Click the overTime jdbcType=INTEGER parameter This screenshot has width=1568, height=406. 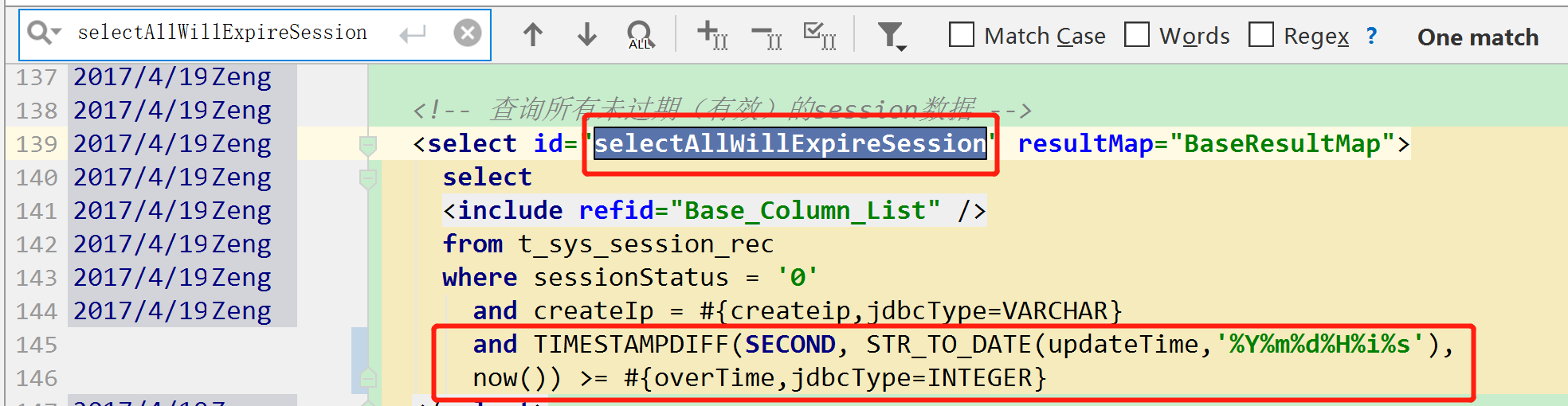pyautogui.click(x=835, y=378)
